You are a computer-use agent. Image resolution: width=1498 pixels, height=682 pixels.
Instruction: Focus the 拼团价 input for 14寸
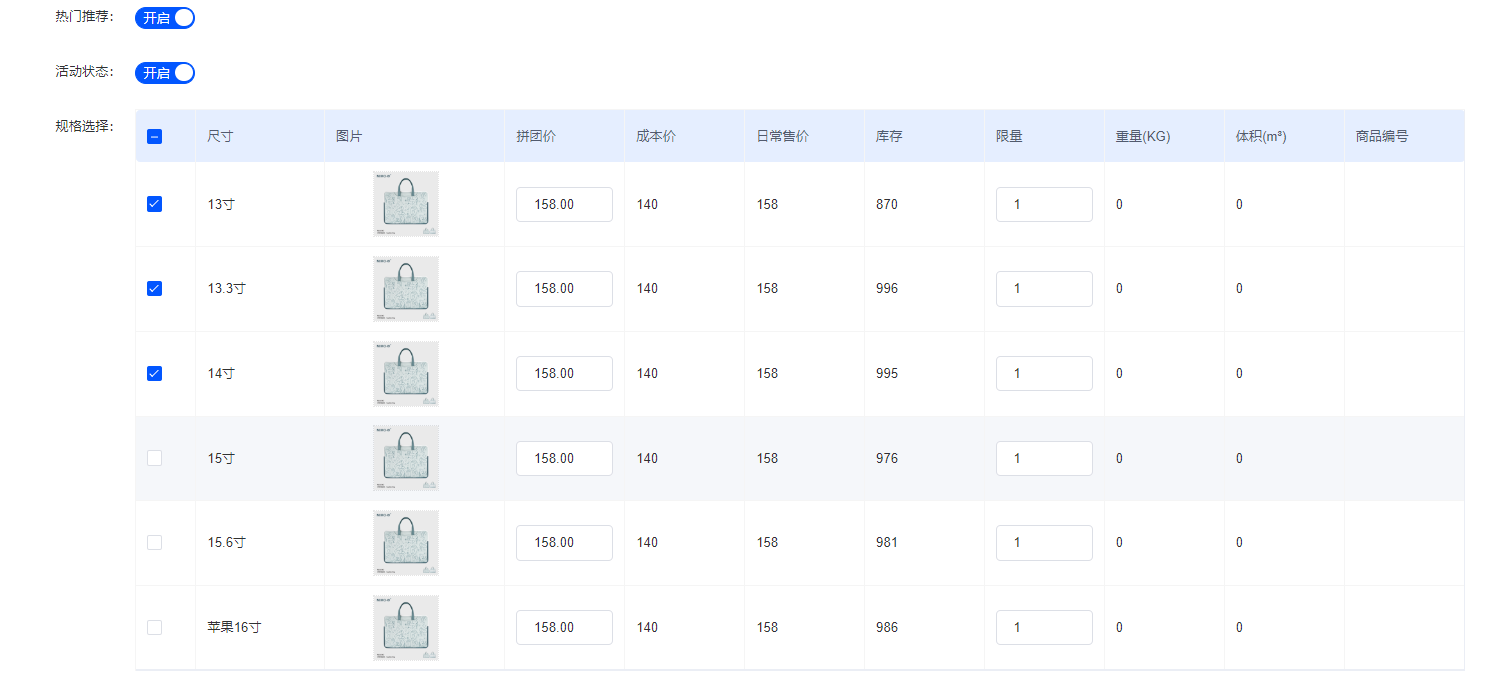[564, 373]
